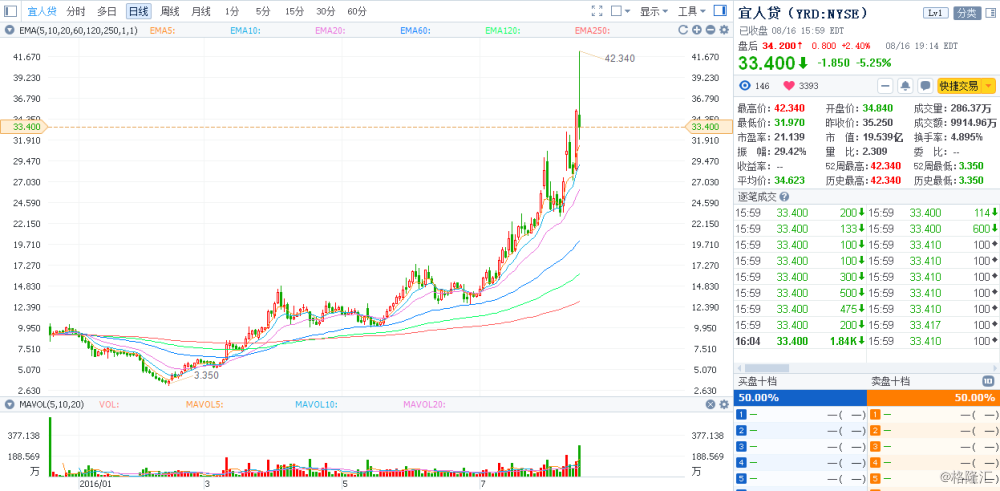Click the blue bid level 2 badge
Screen dimensions: 1000x491
click(741, 430)
